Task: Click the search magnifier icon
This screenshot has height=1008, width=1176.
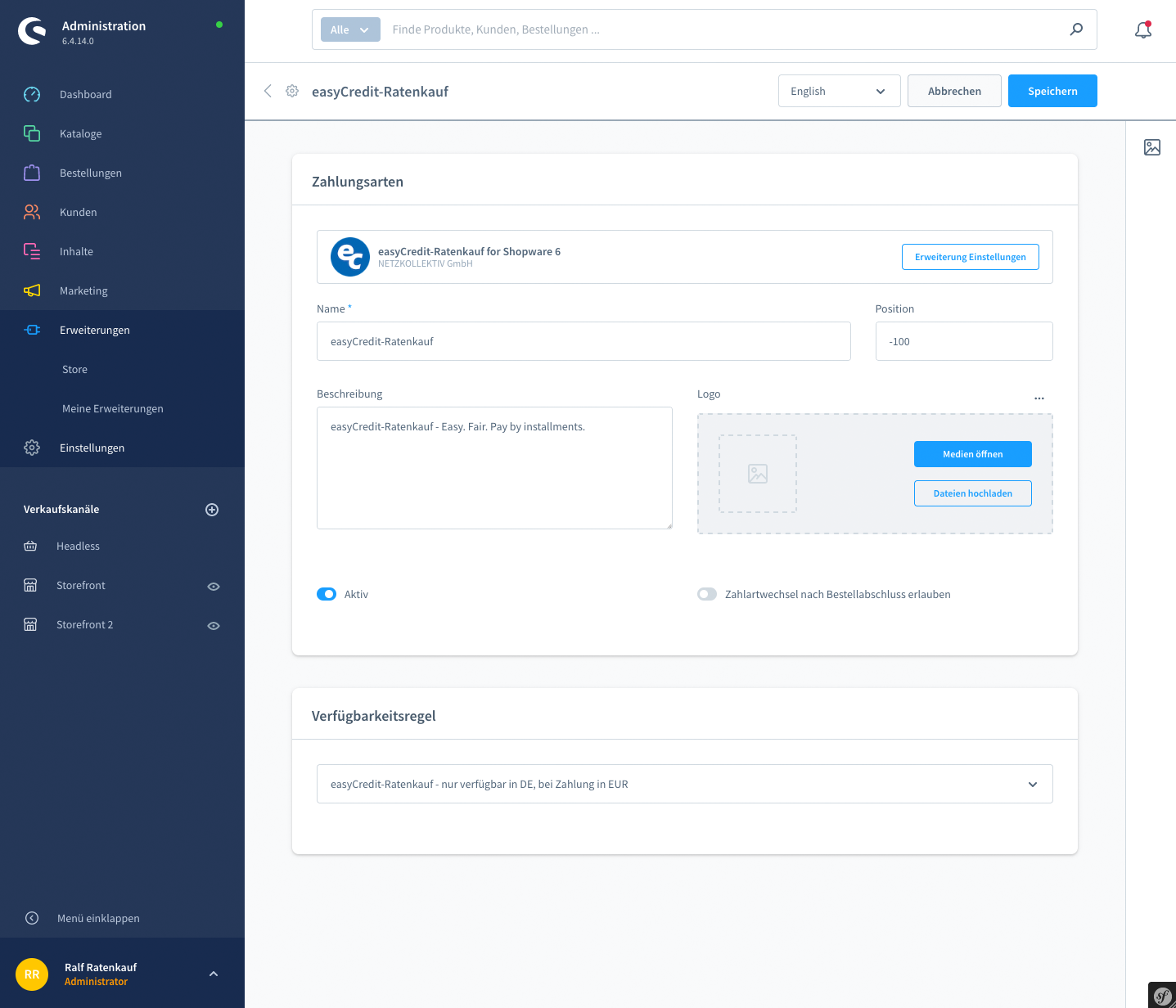Action: 1077,29
